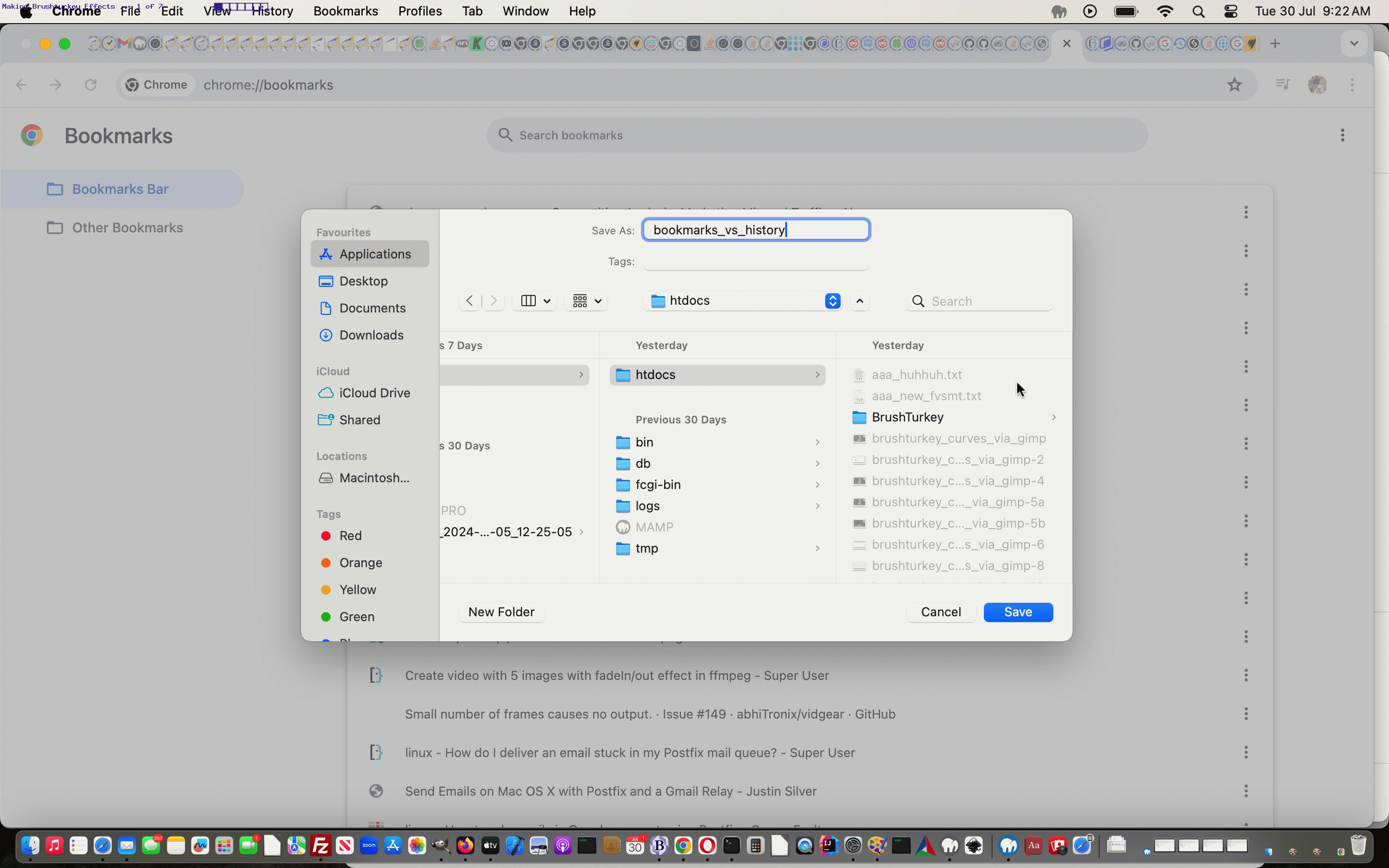Open the Window menu
1389x868 pixels.
pyautogui.click(x=525, y=11)
